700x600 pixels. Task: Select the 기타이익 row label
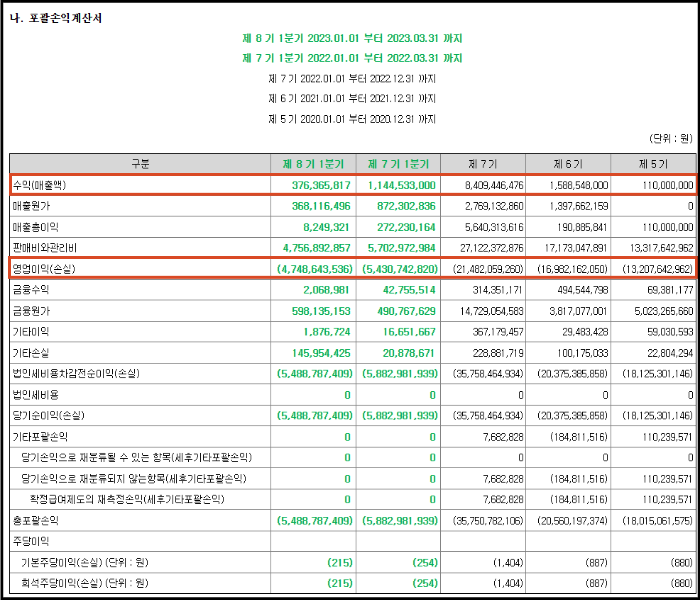31,331
